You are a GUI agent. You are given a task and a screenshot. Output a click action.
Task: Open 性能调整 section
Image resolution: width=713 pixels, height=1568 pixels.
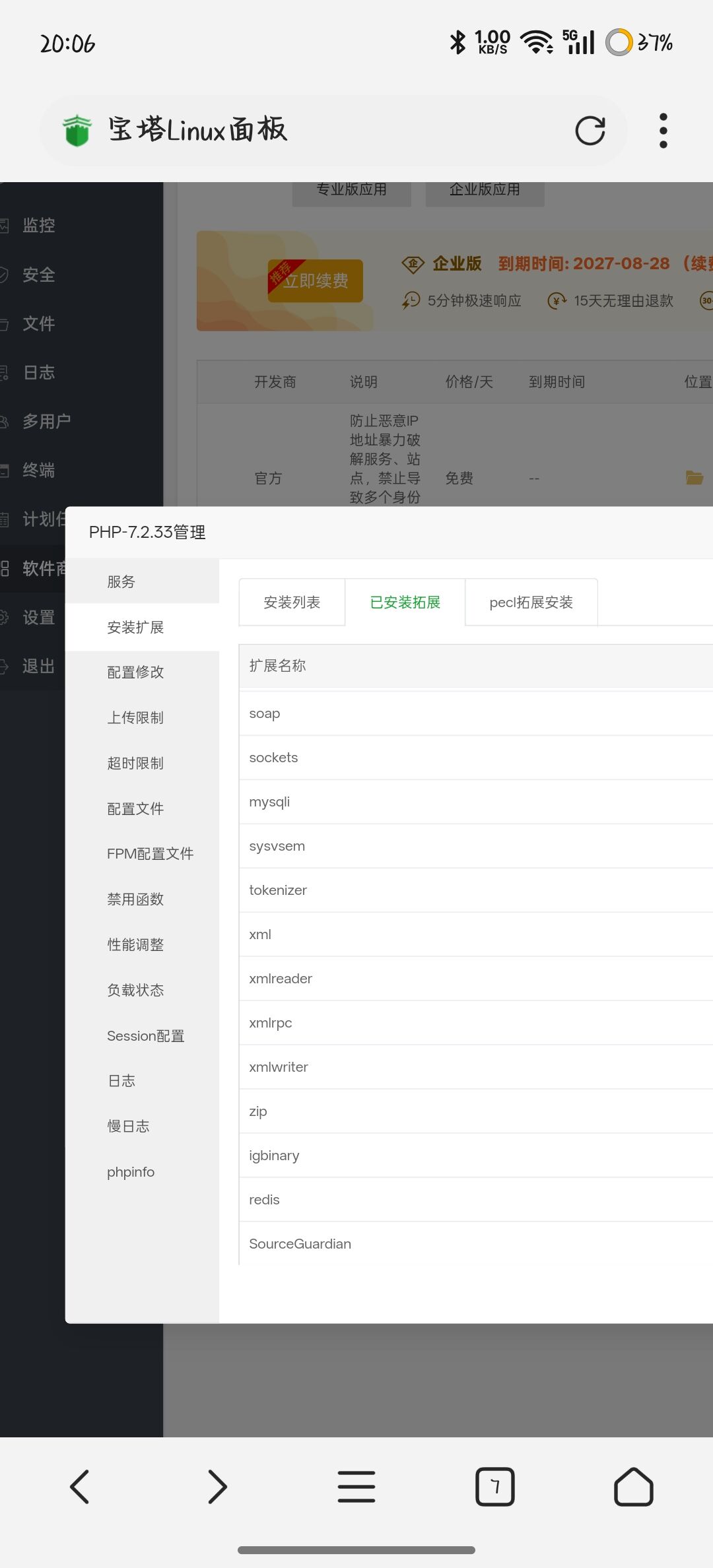142,944
